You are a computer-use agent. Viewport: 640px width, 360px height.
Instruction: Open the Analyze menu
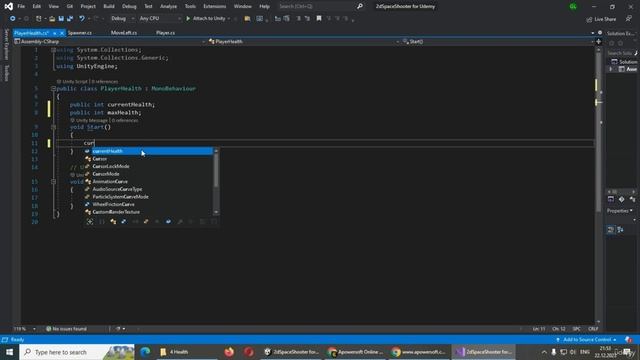point(168,7)
